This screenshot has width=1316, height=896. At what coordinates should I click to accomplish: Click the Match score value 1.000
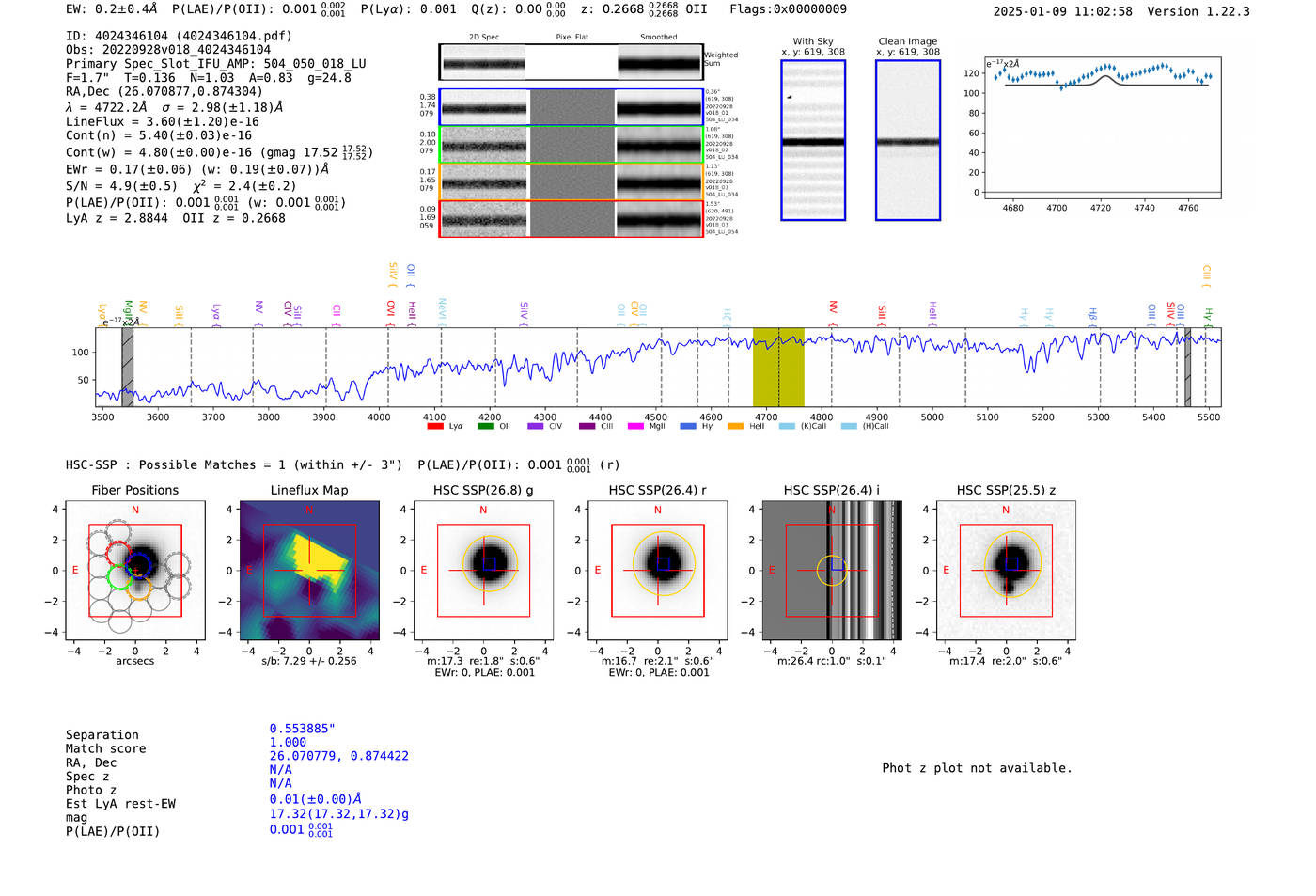click(288, 742)
